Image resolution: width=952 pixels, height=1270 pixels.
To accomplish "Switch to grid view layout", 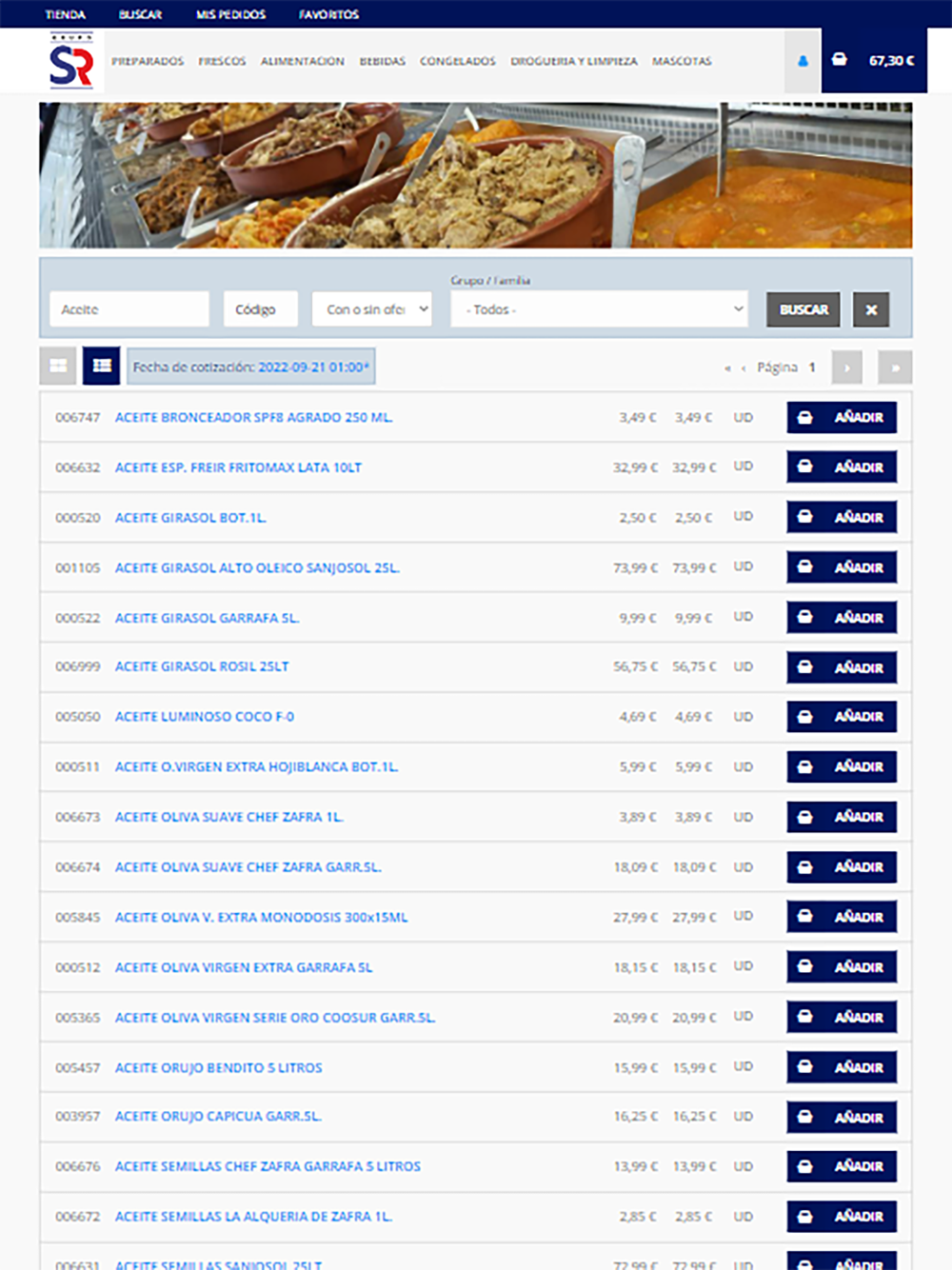I will point(58,367).
